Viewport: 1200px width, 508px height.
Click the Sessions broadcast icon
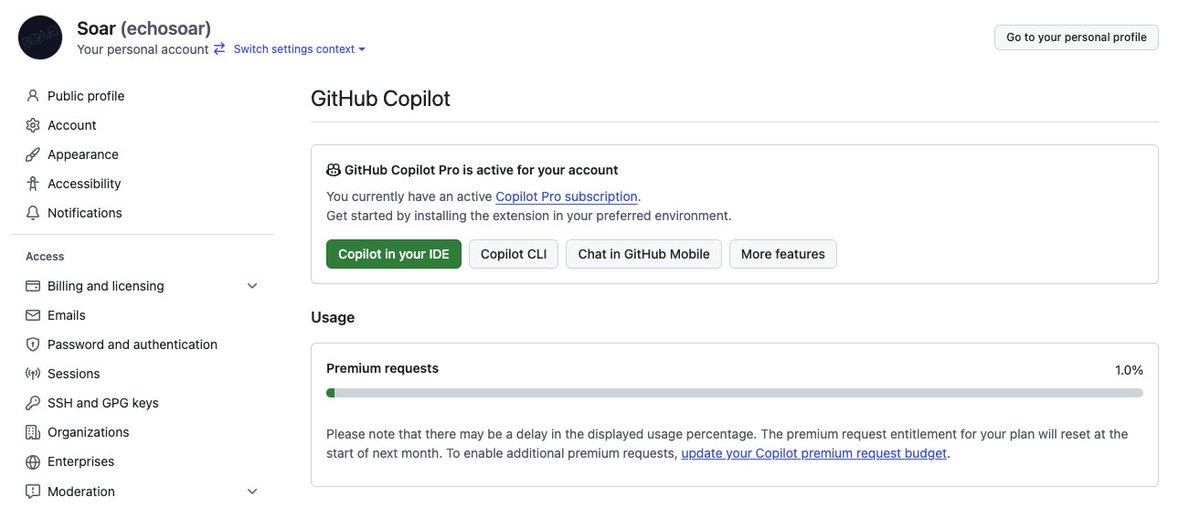[33, 374]
